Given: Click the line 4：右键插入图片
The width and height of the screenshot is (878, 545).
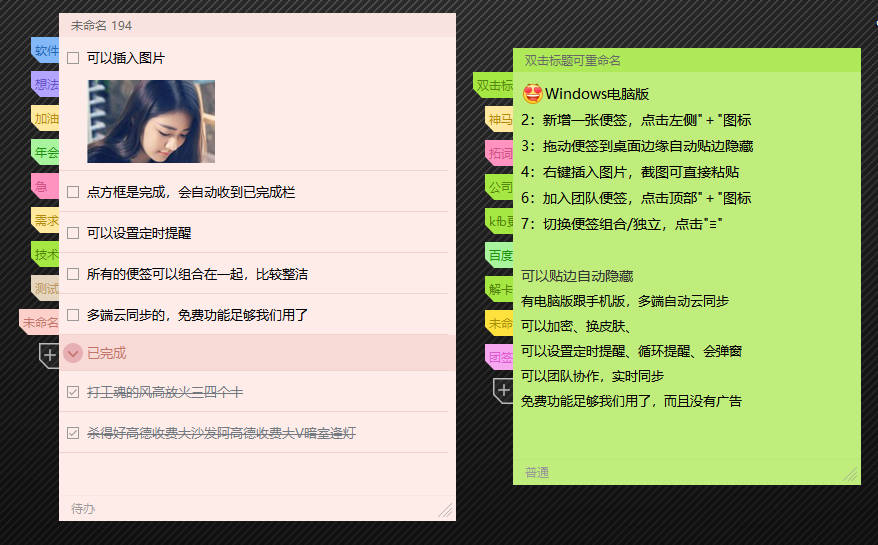Looking at the screenshot, I should pos(630,172).
